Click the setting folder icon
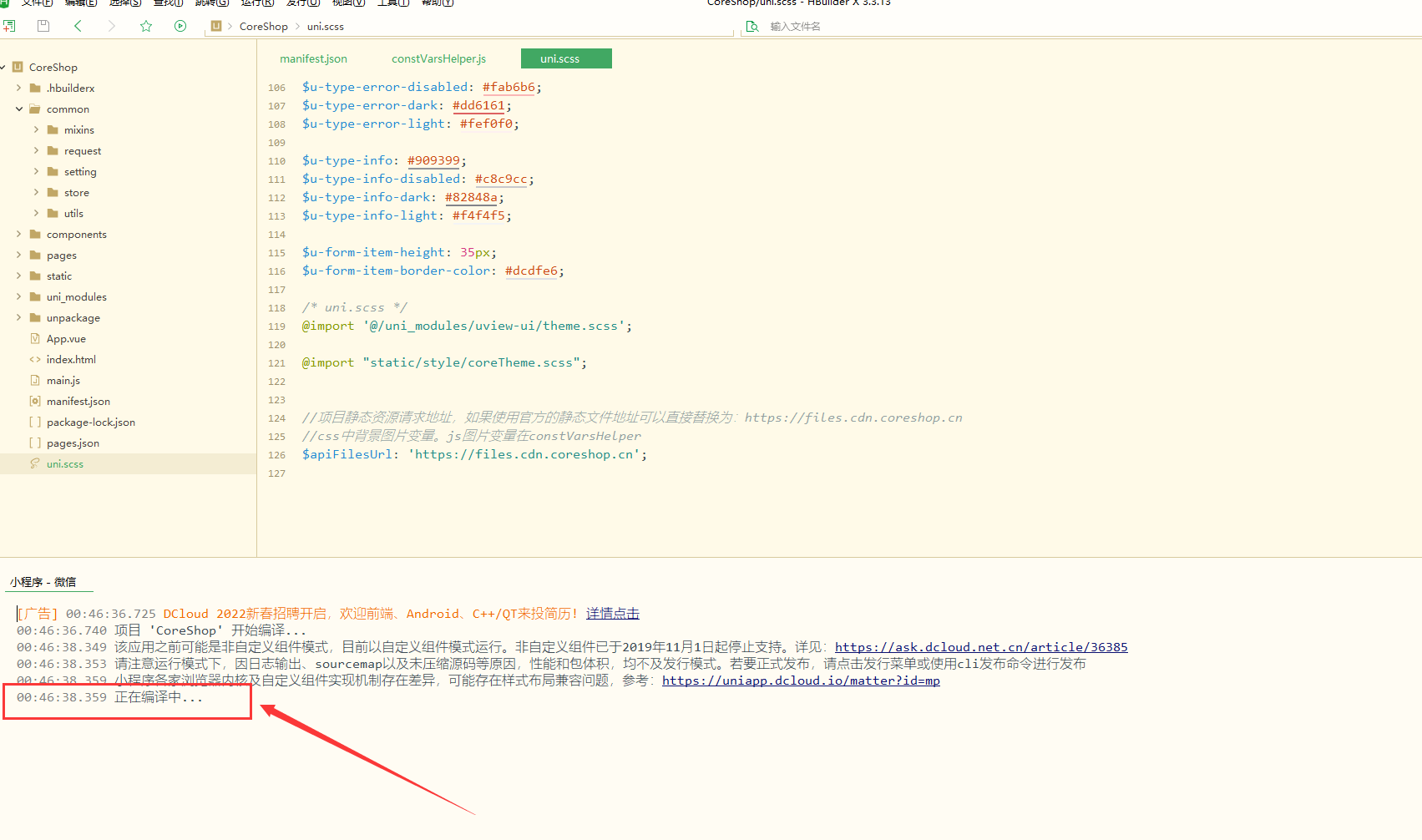 pyautogui.click(x=53, y=171)
